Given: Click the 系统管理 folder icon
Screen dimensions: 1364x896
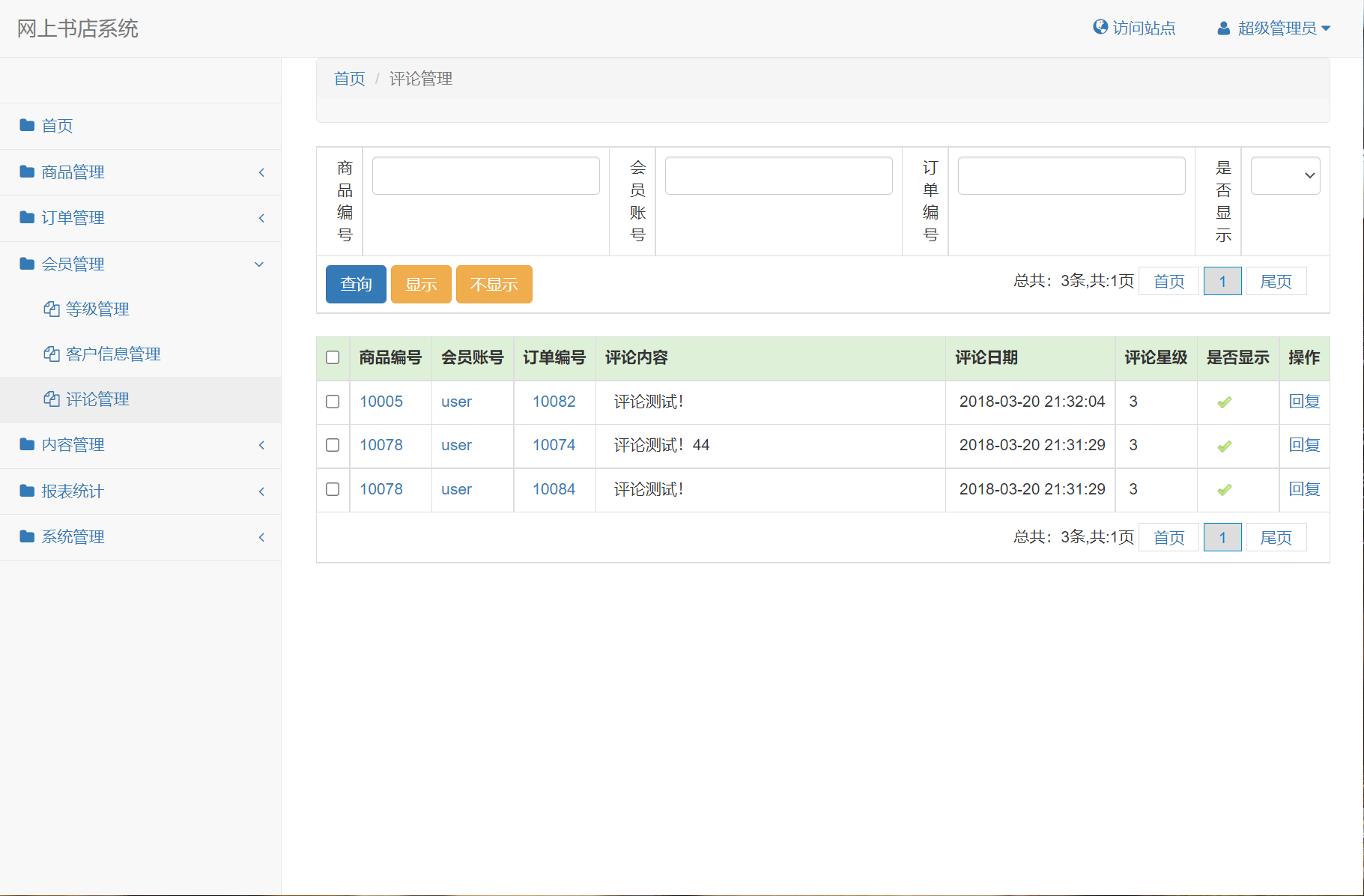Looking at the screenshot, I should [26, 536].
